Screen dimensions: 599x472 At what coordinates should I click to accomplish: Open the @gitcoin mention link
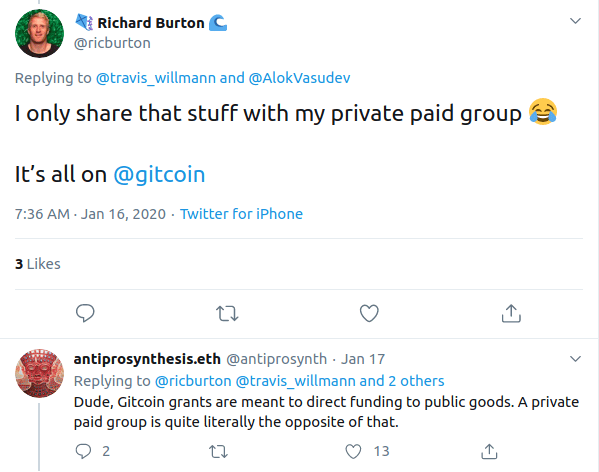(x=159, y=175)
